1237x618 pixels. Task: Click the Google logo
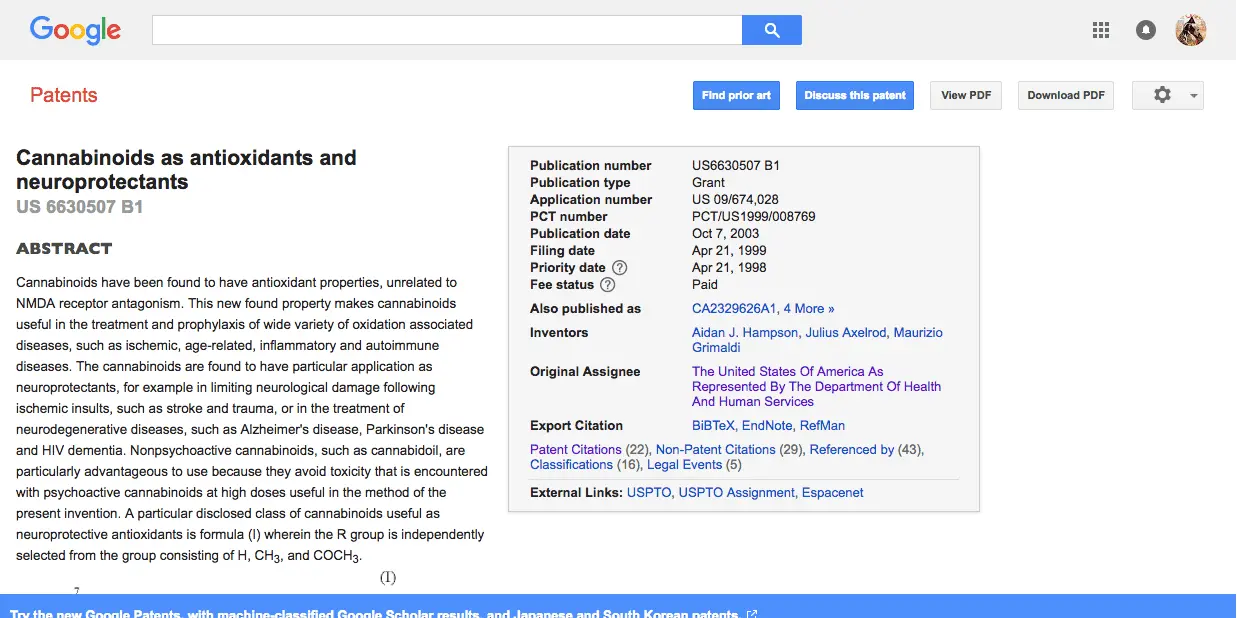[75, 30]
